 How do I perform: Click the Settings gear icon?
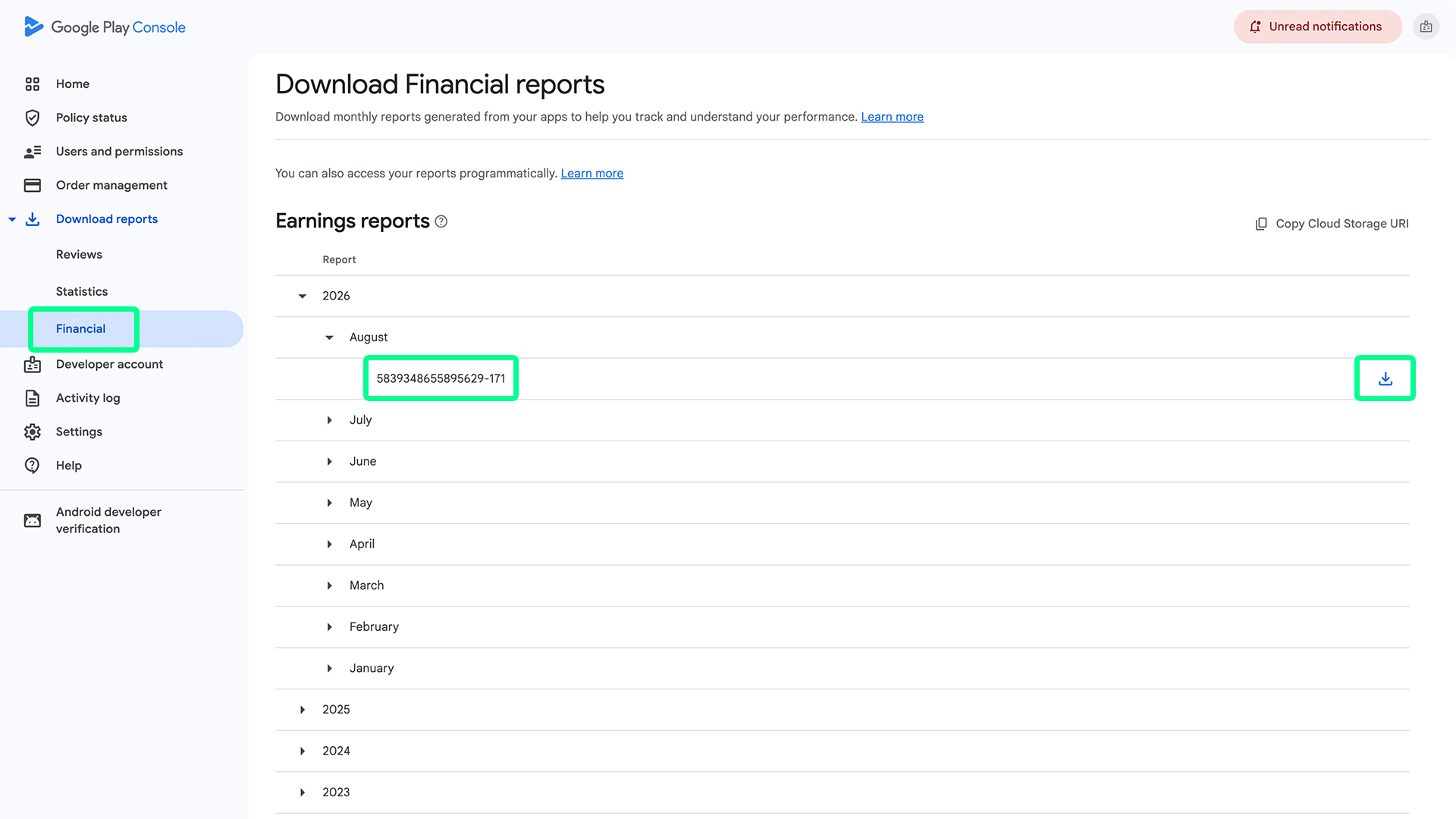click(x=32, y=431)
